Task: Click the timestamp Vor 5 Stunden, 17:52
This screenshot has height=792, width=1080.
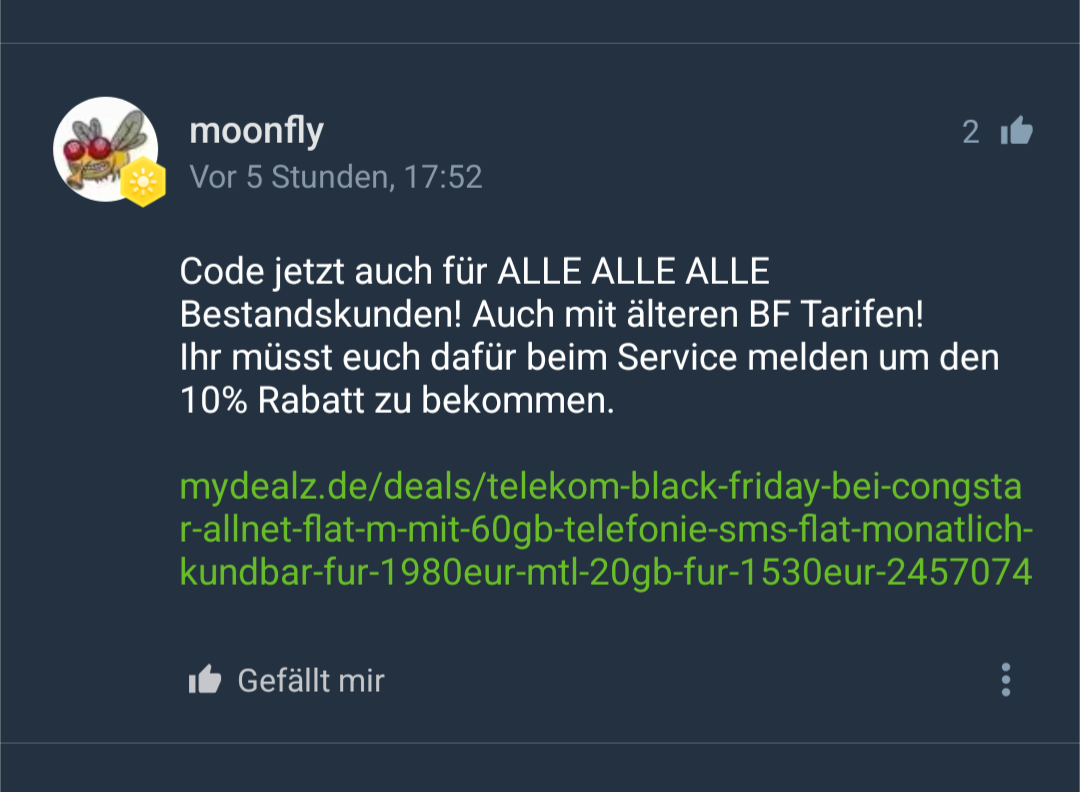Action: coord(335,177)
